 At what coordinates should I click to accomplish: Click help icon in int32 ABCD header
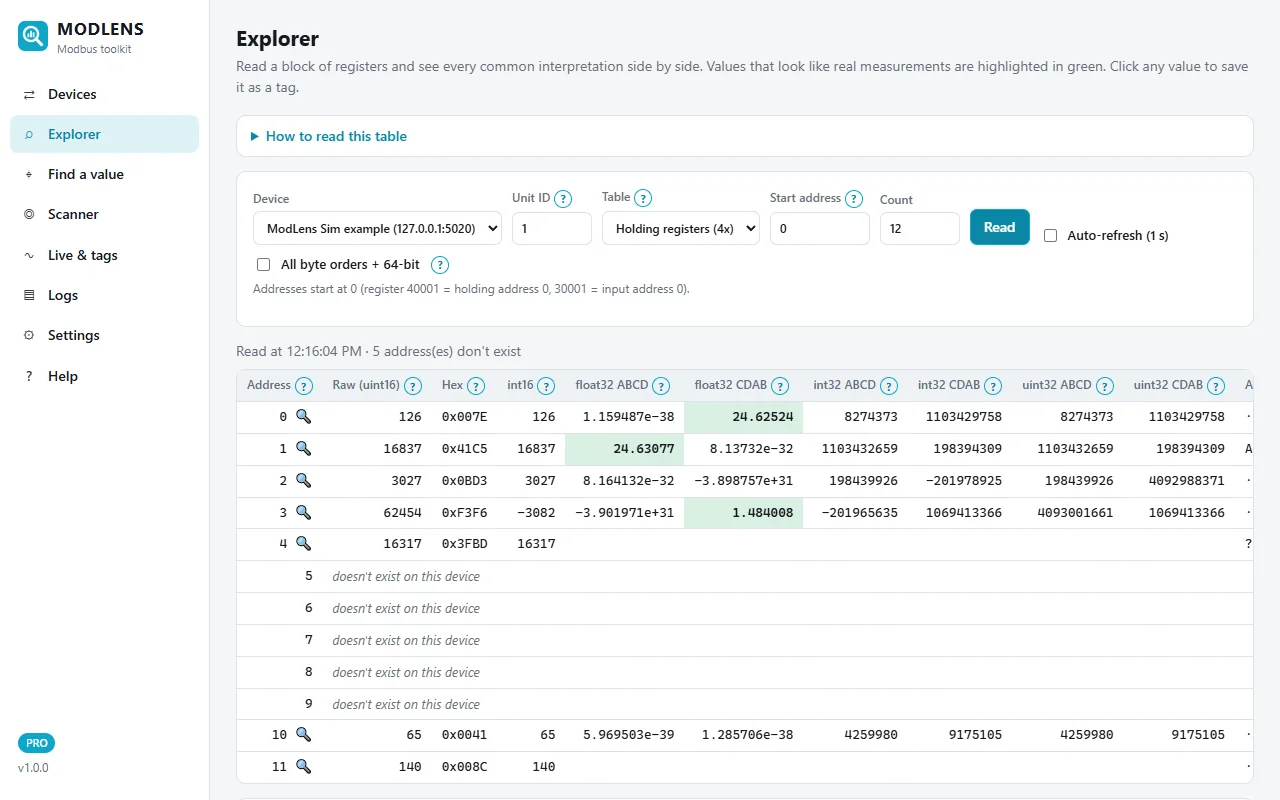(888, 385)
